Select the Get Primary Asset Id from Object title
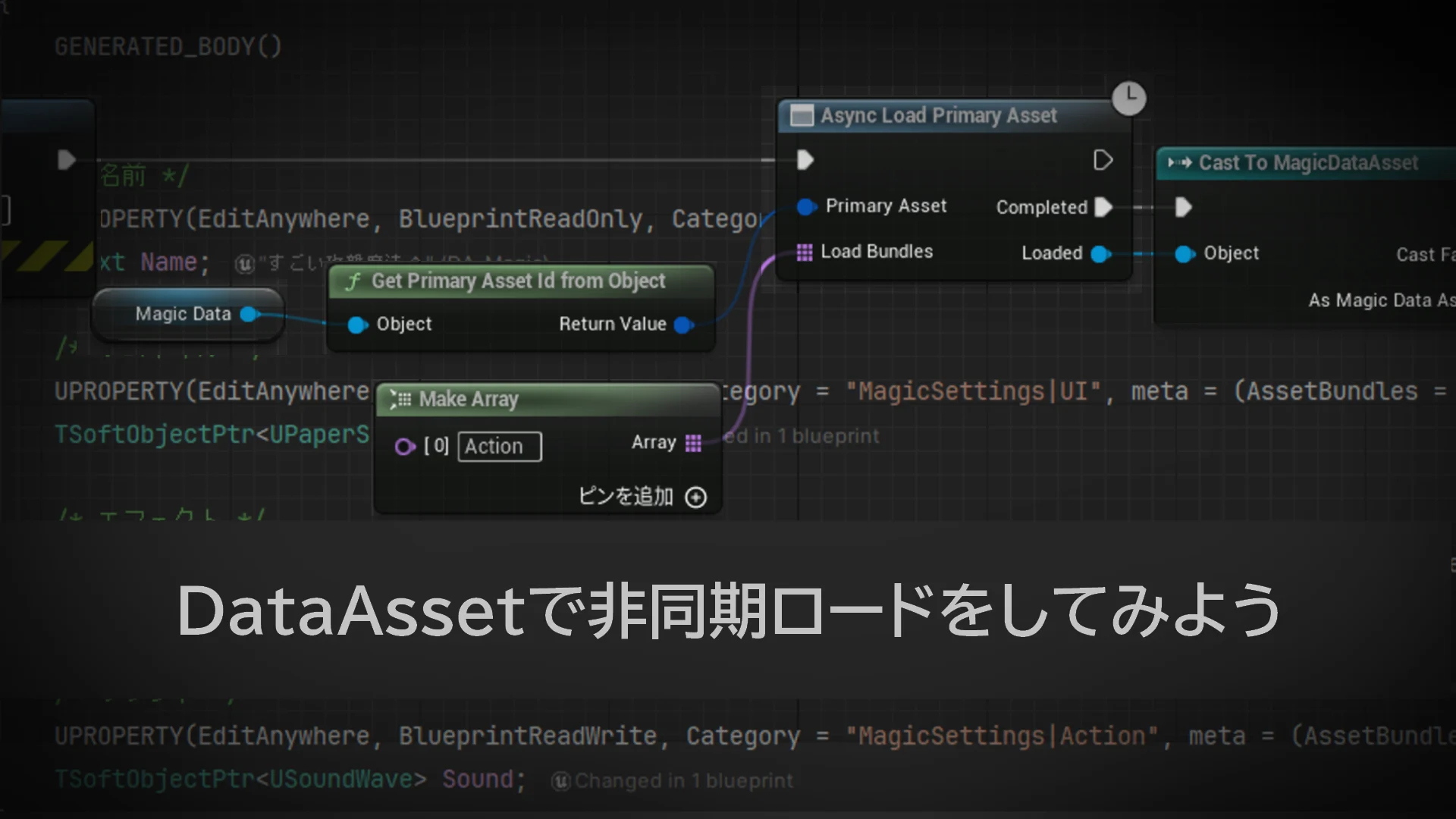The image size is (1456, 819). pos(518,281)
